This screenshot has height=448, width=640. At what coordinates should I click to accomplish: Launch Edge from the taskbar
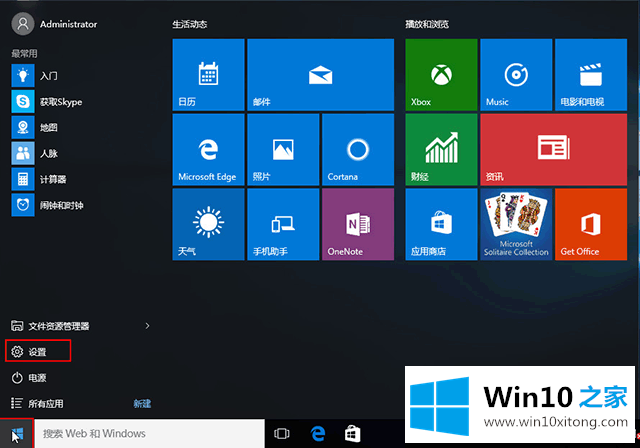[x=318, y=433]
